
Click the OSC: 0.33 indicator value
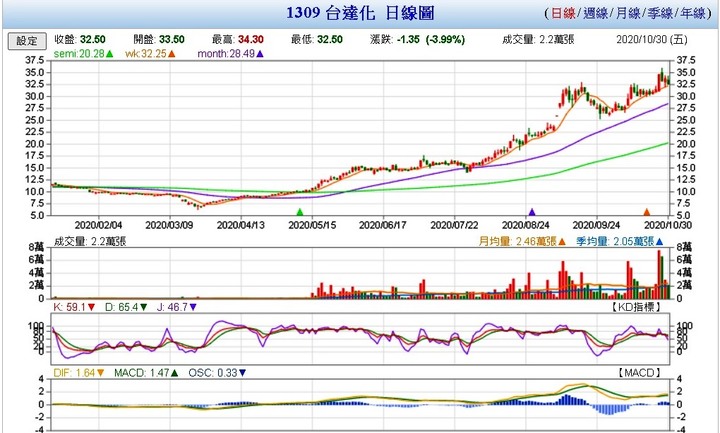tap(213, 373)
